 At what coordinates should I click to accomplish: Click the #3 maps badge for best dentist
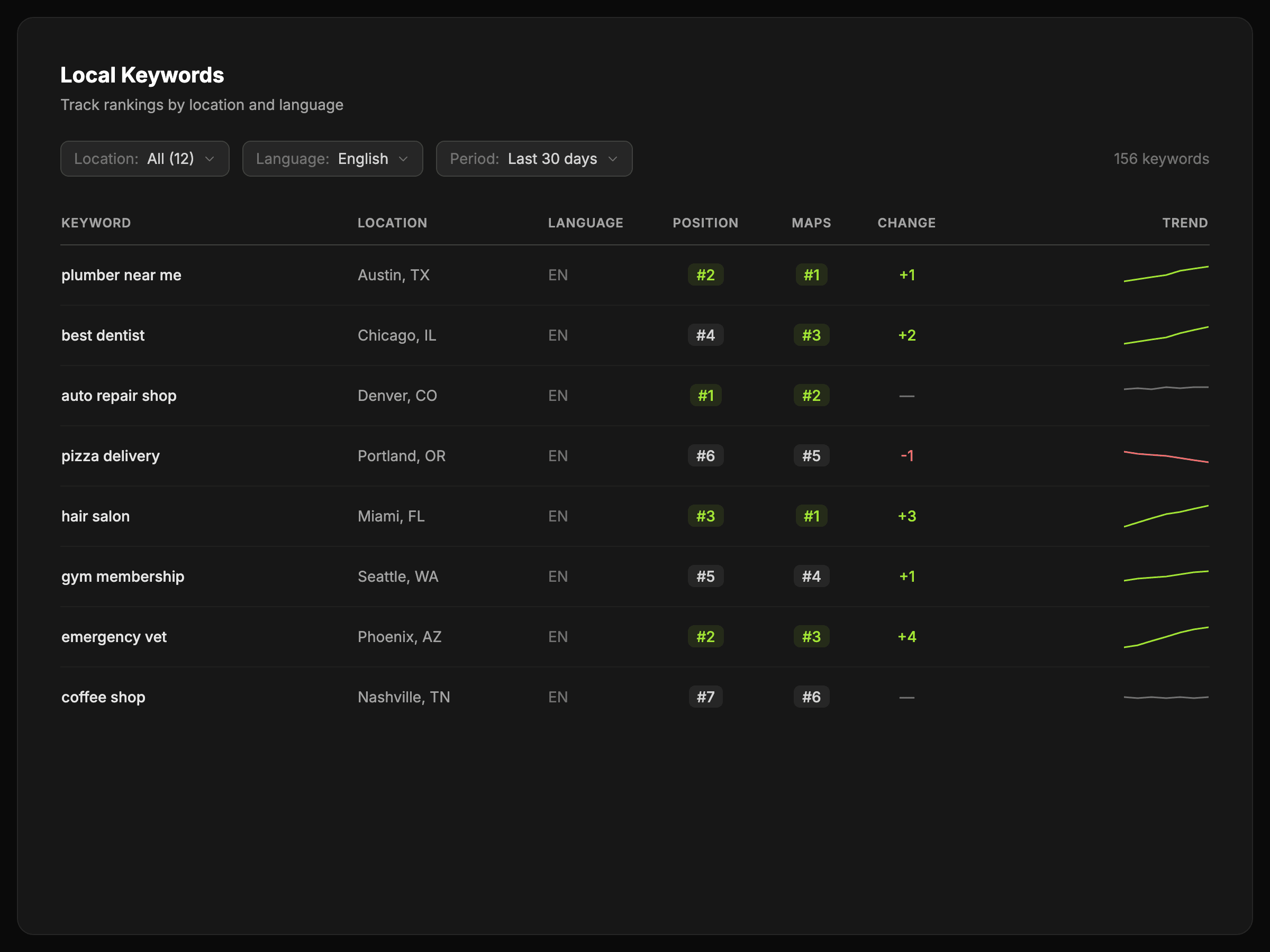tap(811, 335)
